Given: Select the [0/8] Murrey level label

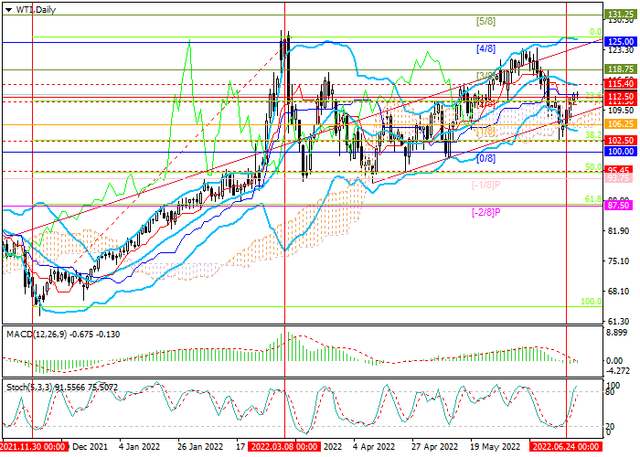Looking at the screenshot, I should tap(486, 158).
